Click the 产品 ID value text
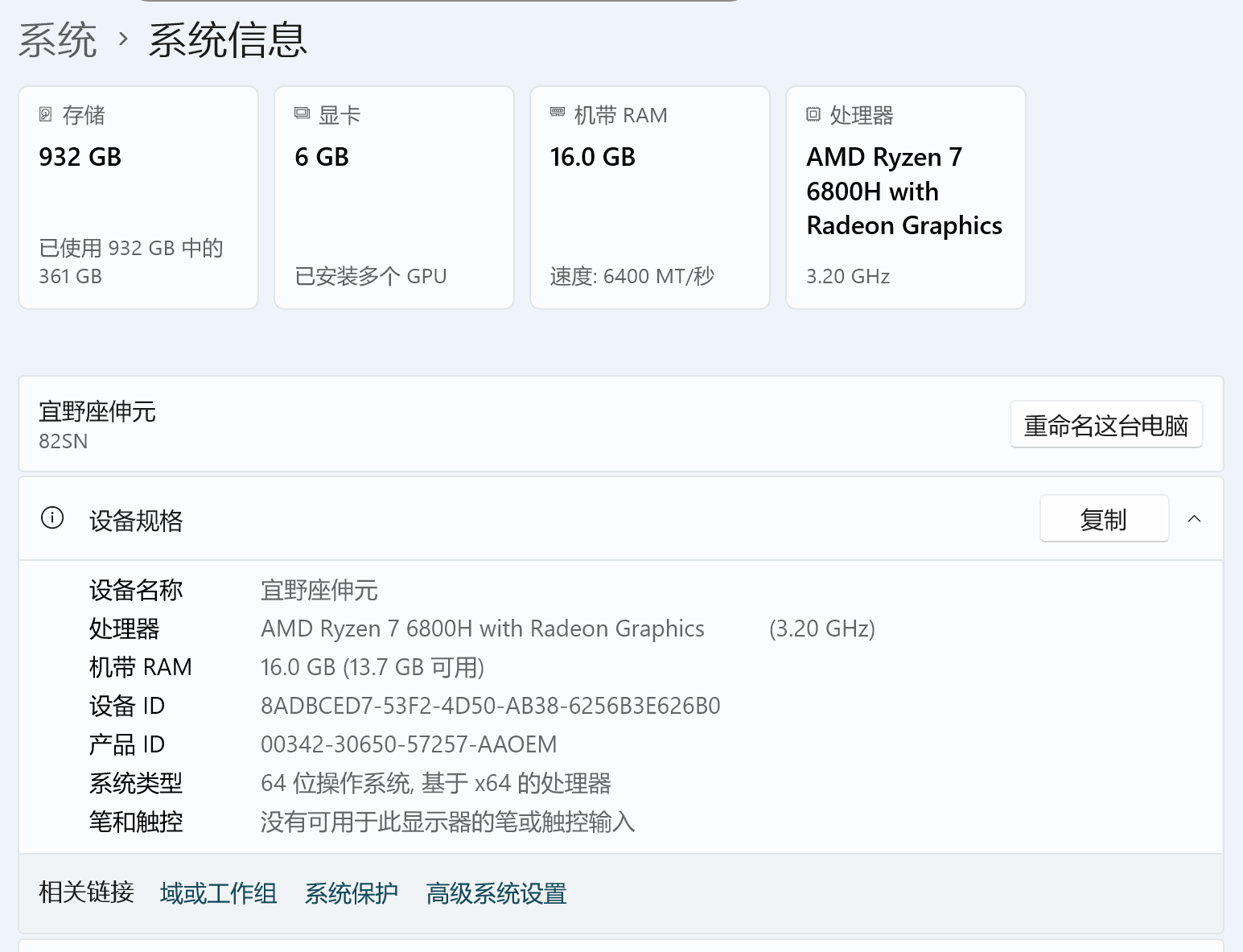 click(x=408, y=744)
